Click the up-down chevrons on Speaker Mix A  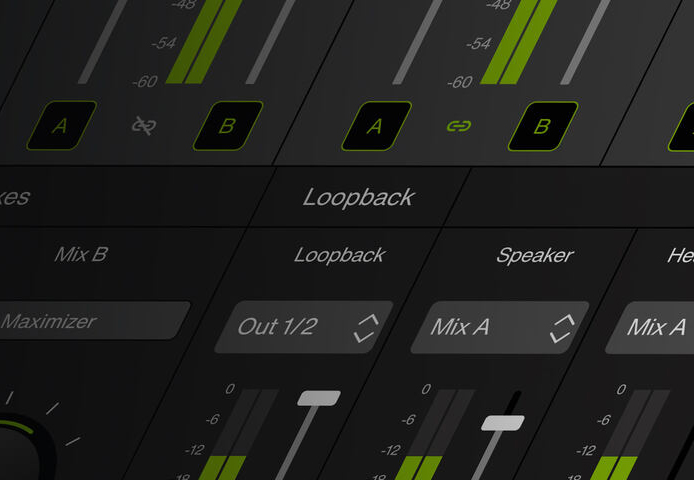[x=562, y=329]
